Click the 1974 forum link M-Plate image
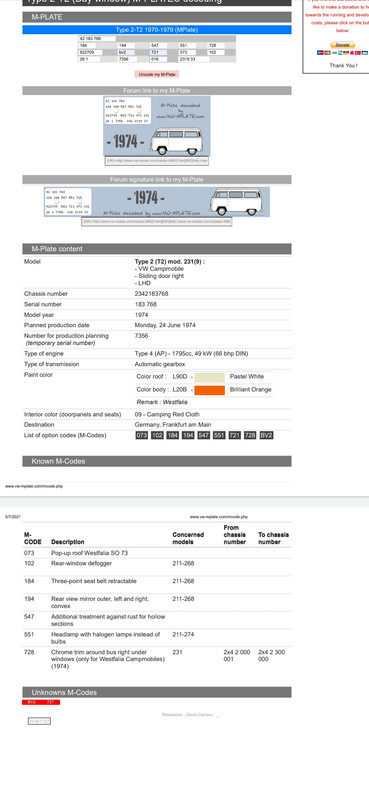This screenshot has width=369, height=800. pos(157,126)
